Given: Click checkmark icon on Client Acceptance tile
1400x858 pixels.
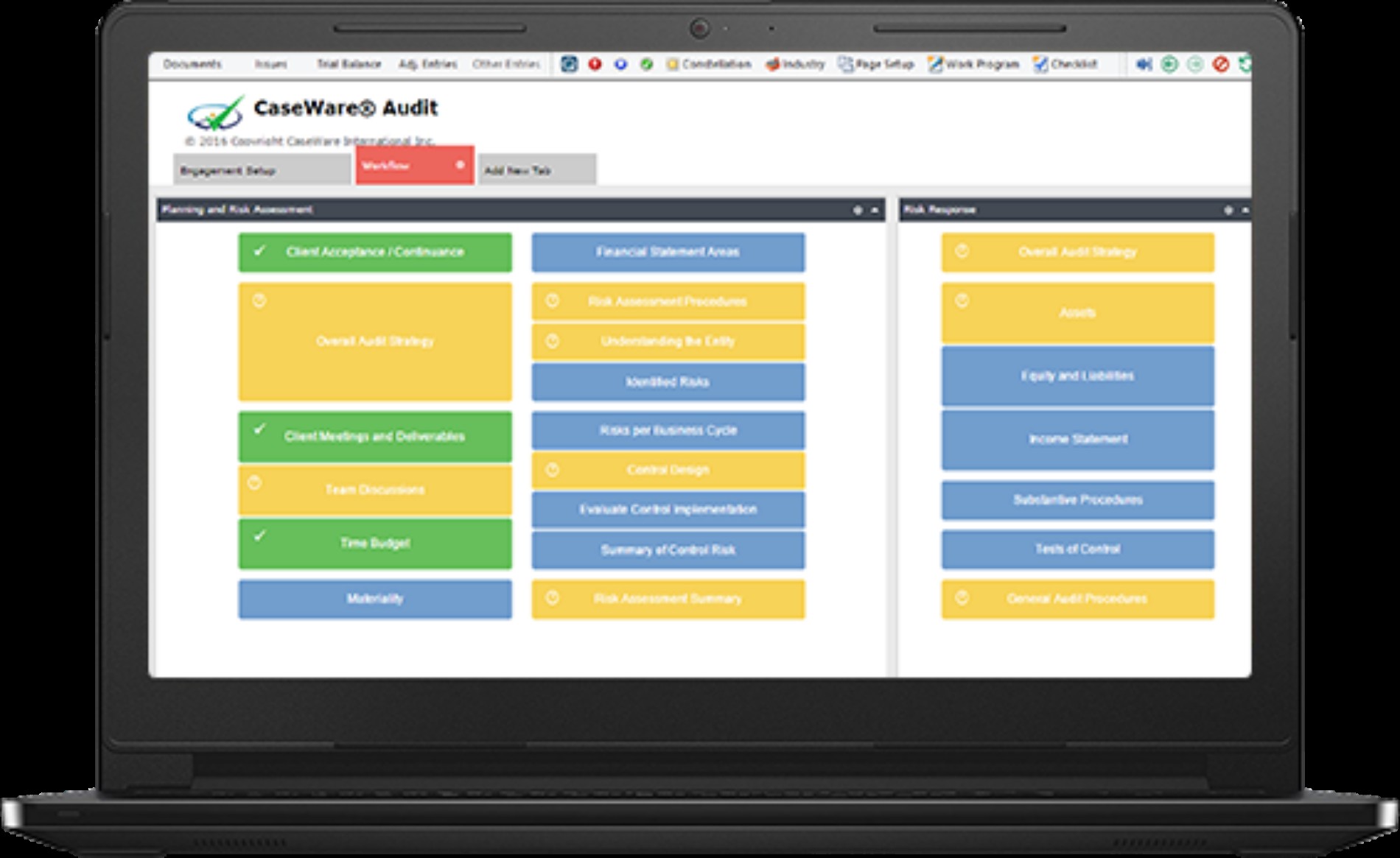Looking at the screenshot, I should (x=259, y=251).
